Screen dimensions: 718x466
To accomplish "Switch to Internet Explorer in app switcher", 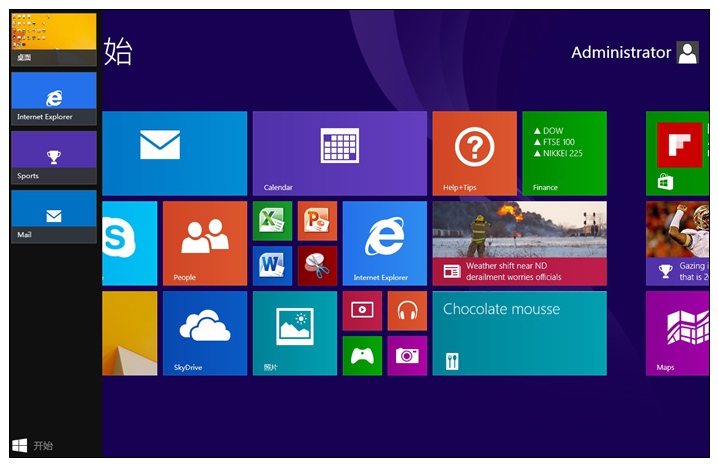I will pos(54,98).
